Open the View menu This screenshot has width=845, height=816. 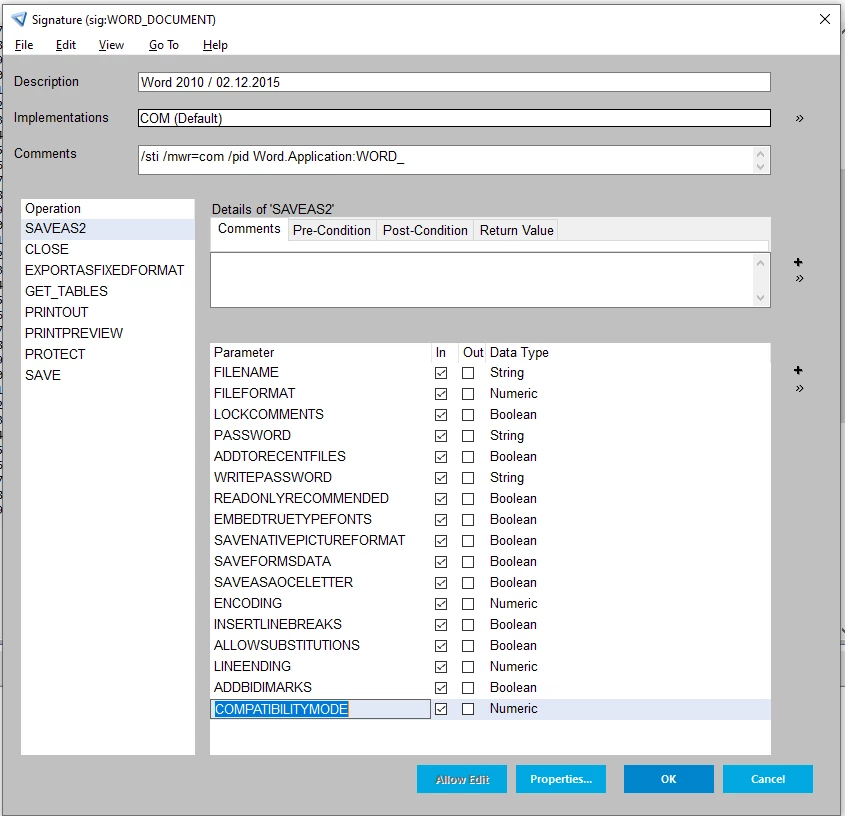point(111,45)
